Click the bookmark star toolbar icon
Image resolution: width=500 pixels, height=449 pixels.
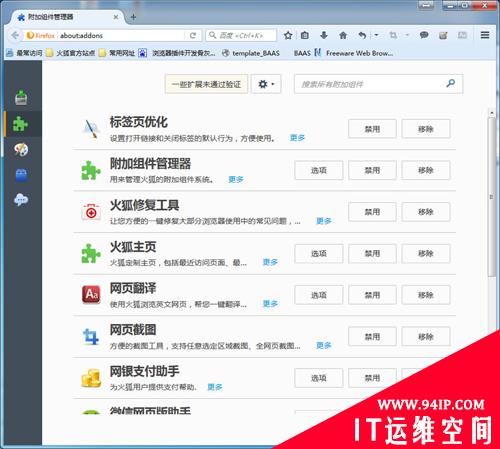click(x=288, y=35)
